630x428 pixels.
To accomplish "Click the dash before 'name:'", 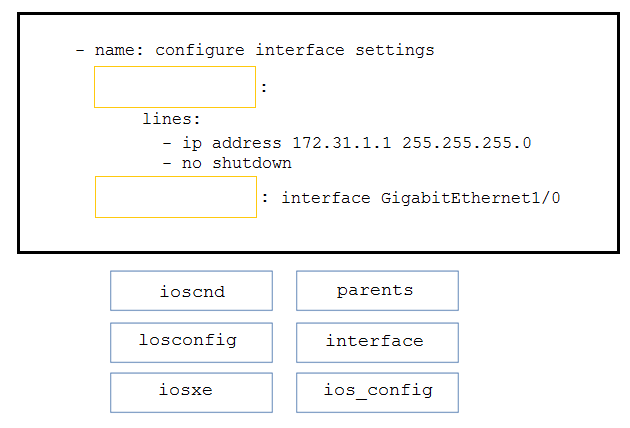I will click(x=80, y=50).
